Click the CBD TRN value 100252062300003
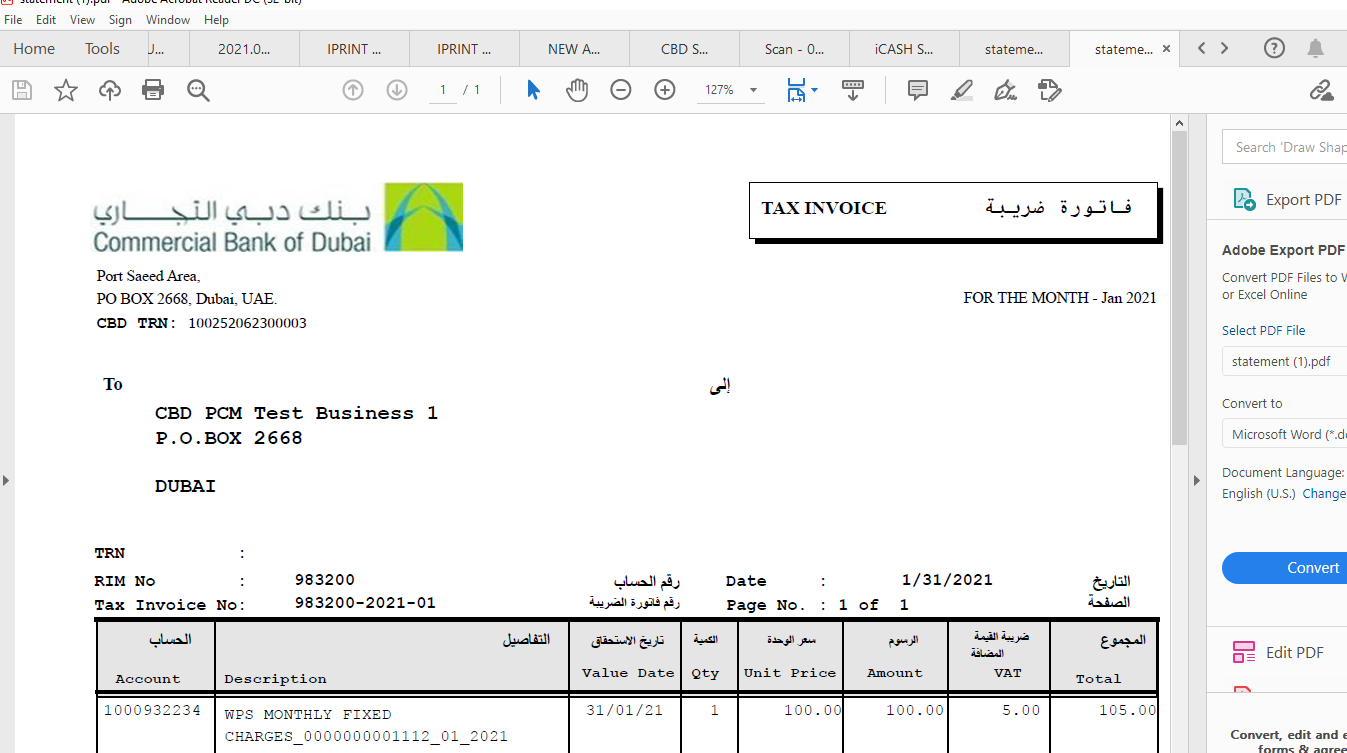This screenshot has height=753, width=1347. click(247, 323)
